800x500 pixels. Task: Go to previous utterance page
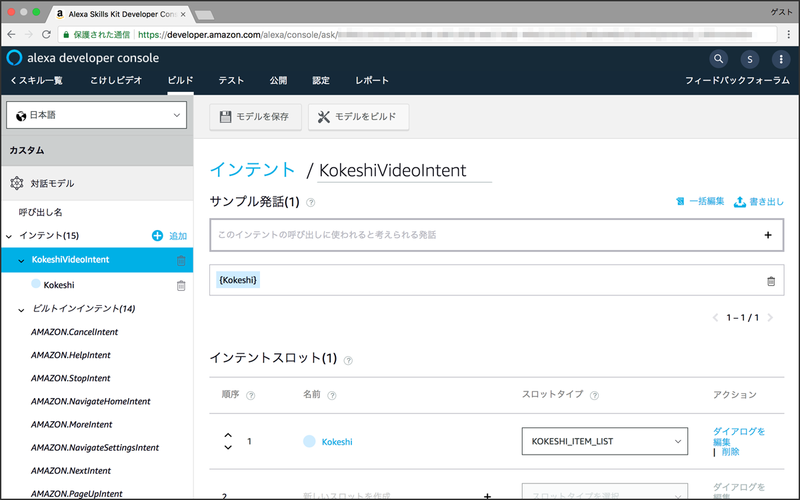click(x=715, y=317)
